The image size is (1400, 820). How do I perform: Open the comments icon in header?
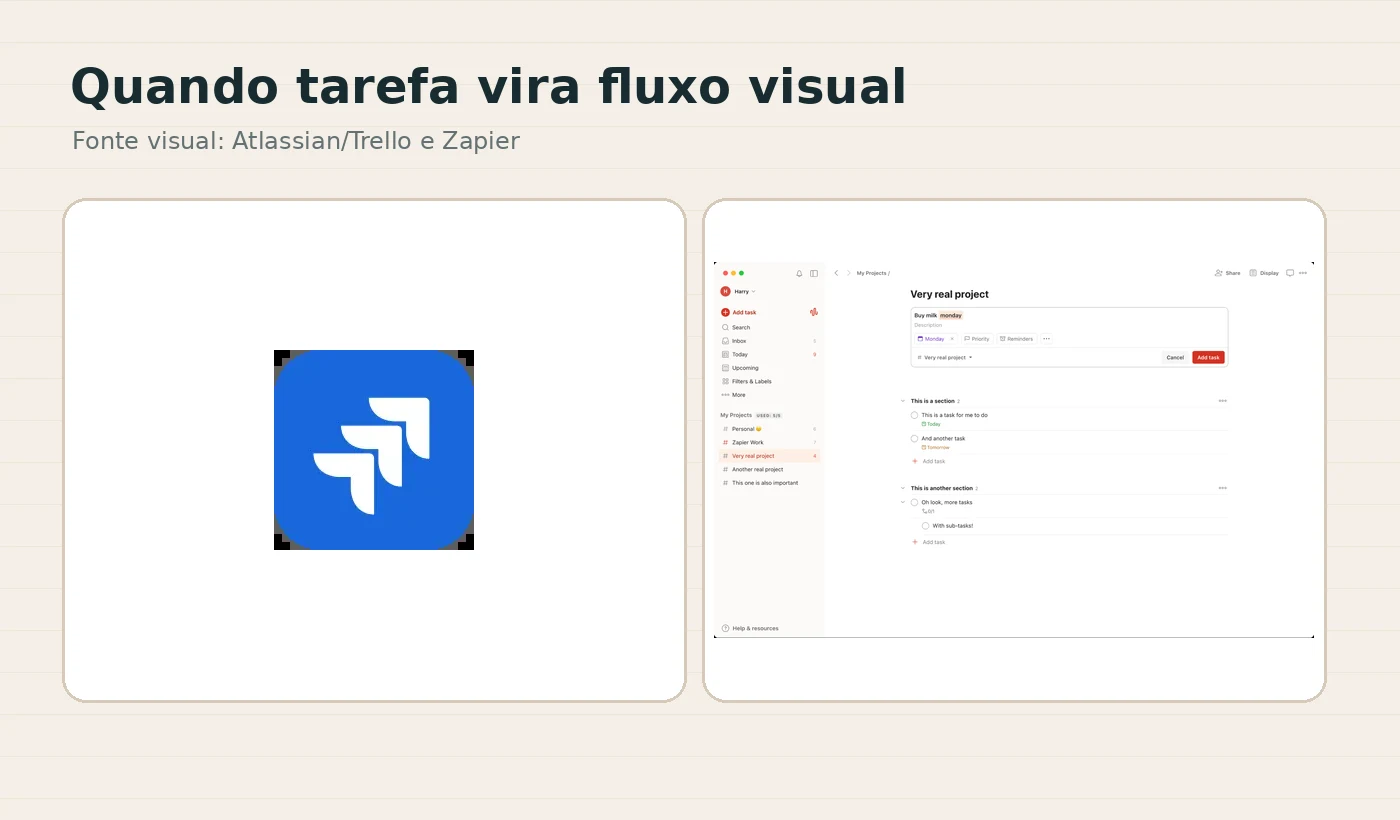1290,273
